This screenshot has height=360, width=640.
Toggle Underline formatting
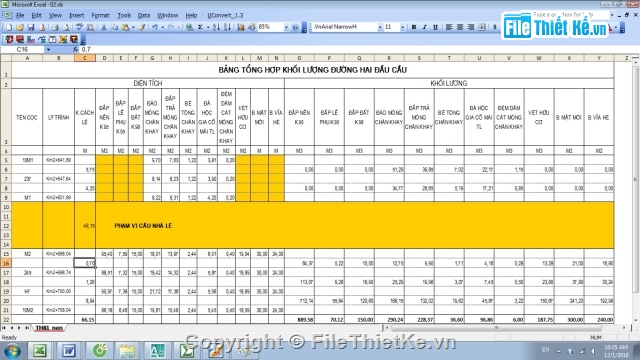pos(436,27)
